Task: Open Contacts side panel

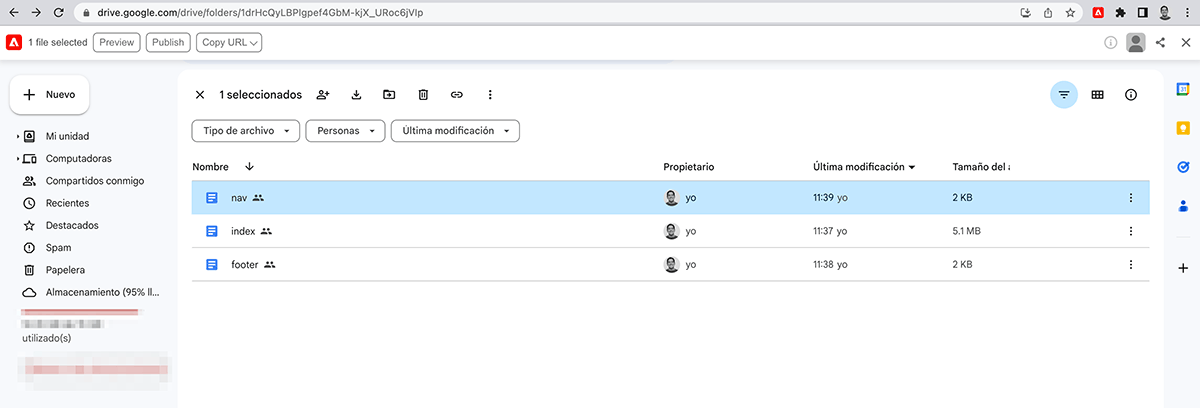Action: pyautogui.click(x=1182, y=207)
